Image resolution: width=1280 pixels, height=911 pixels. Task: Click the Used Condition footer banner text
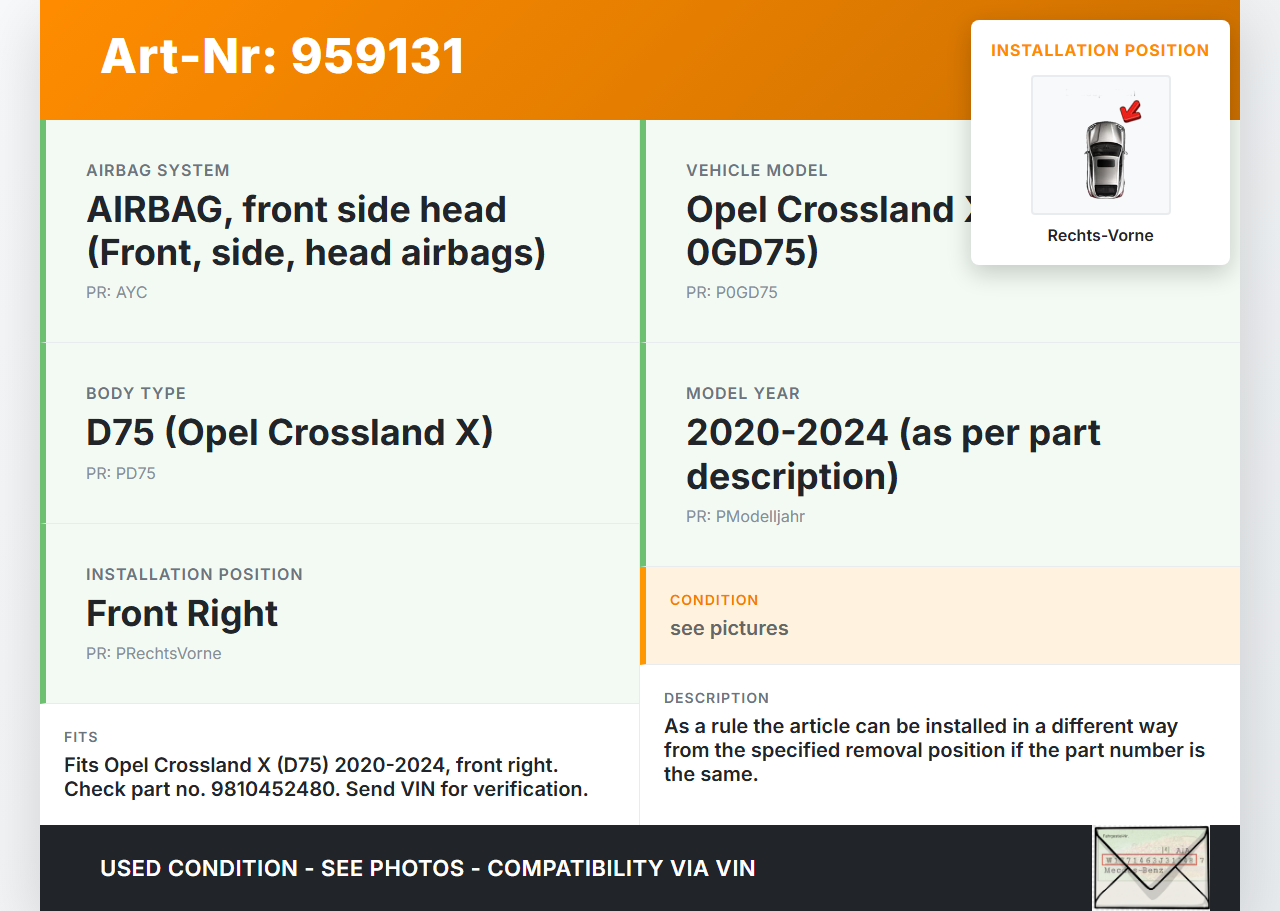[427, 868]
